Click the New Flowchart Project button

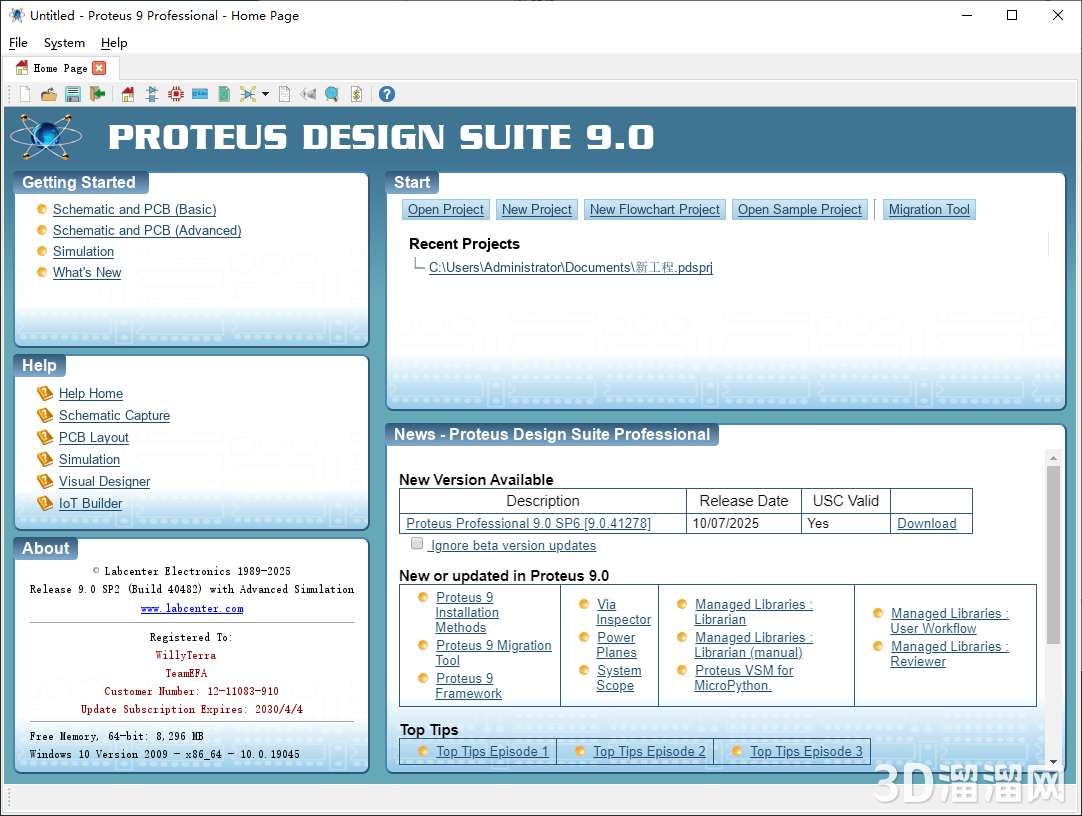[654, 209]
